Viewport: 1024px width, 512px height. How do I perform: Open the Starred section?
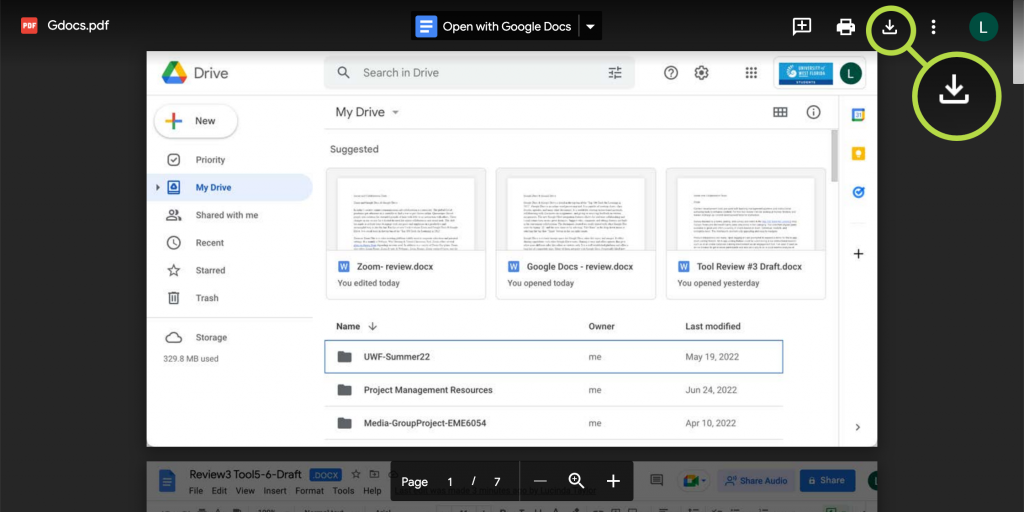click(197, 270)
